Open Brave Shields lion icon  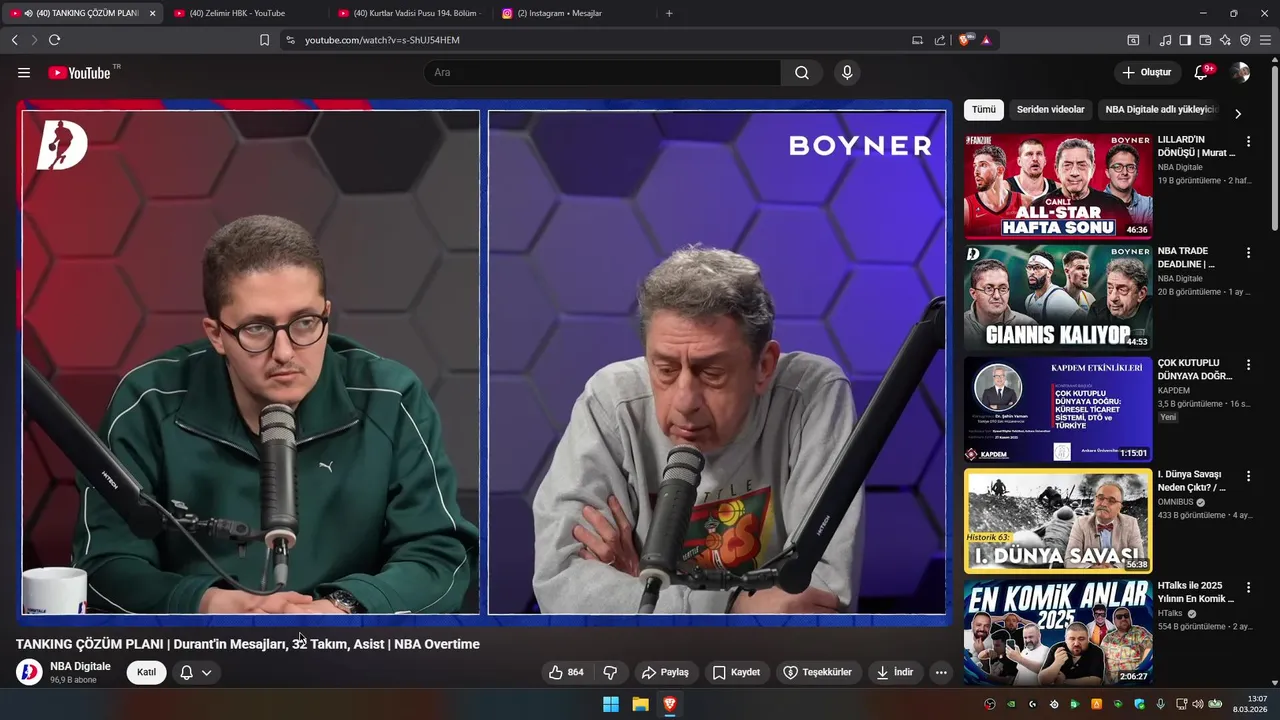coord(965,40)
